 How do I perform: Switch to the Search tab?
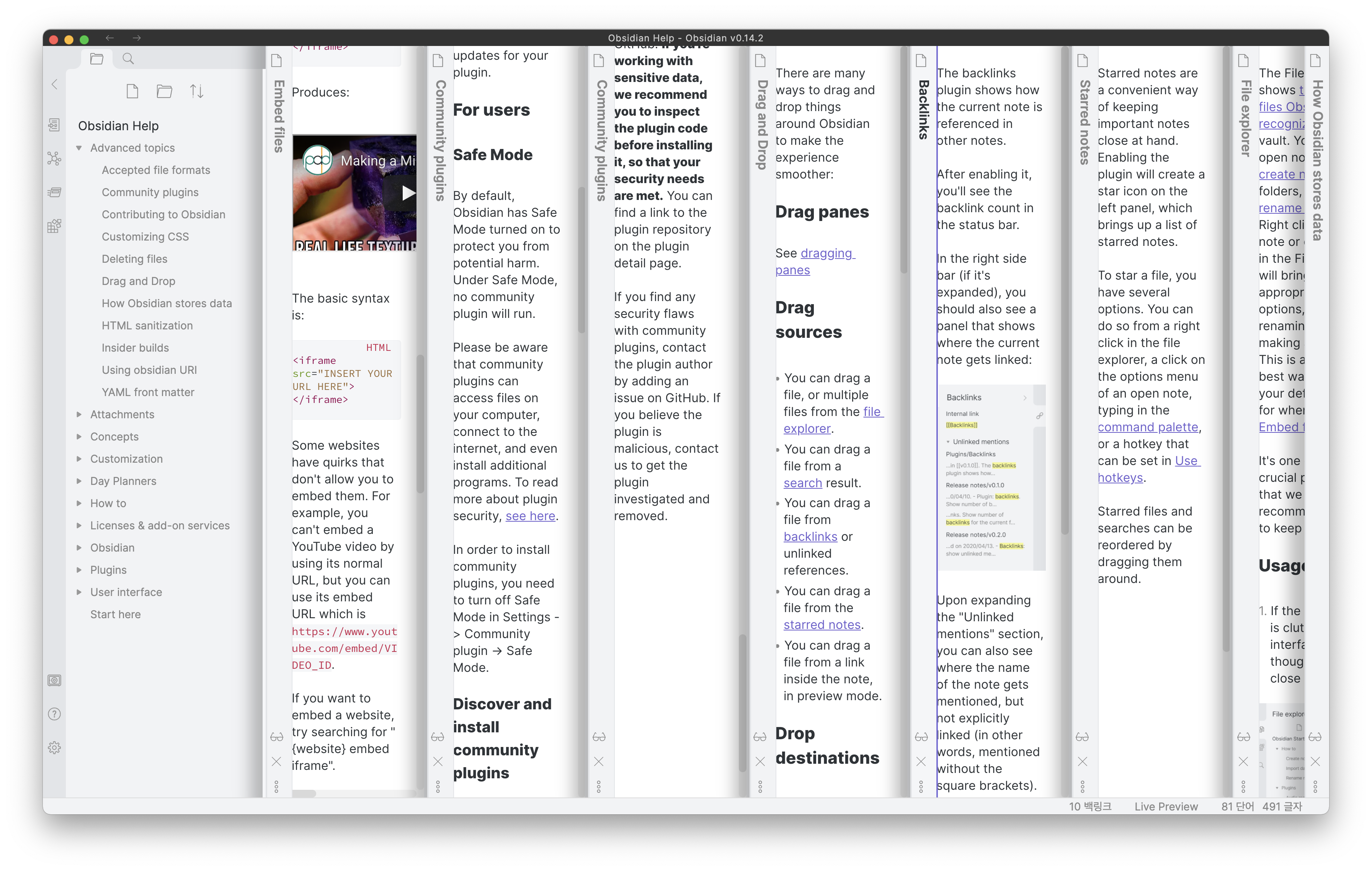click(128, 59)
